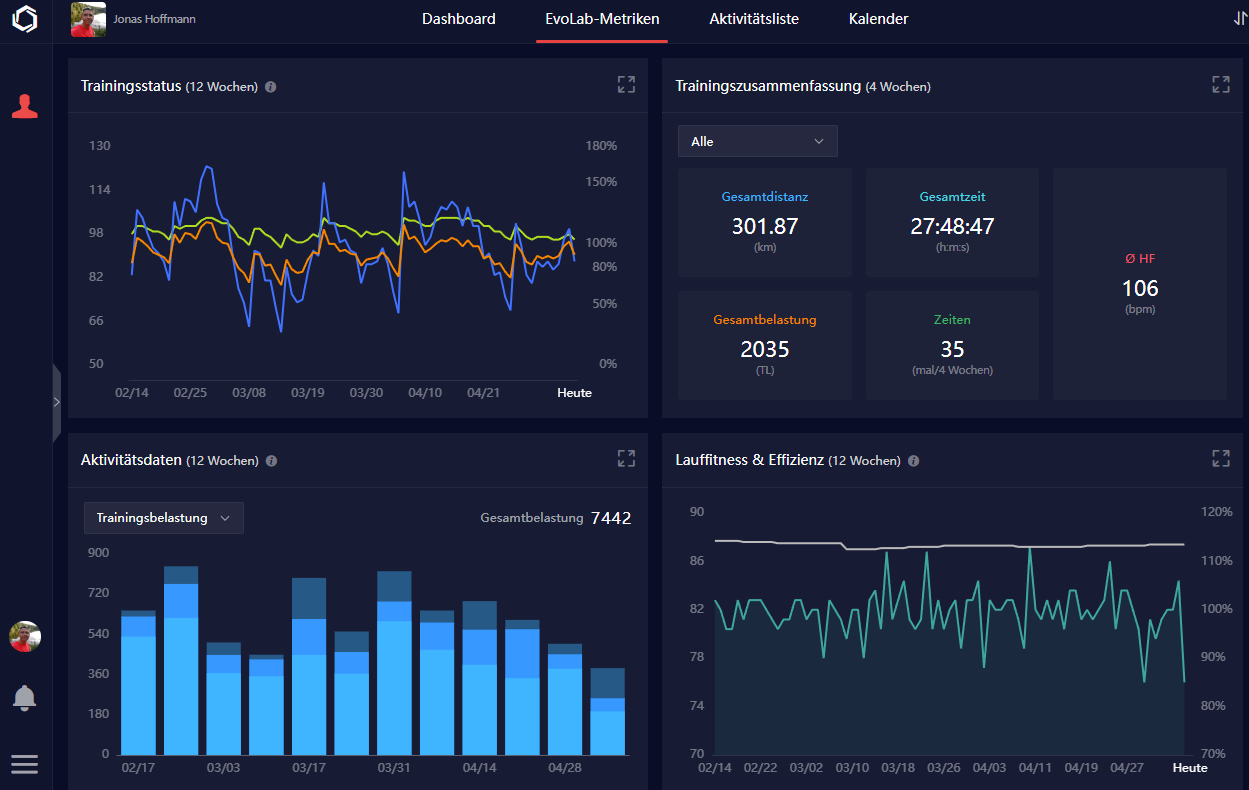Click the Jonas Hoffmann profile name

pyautogui.click(x=154, y=19)
